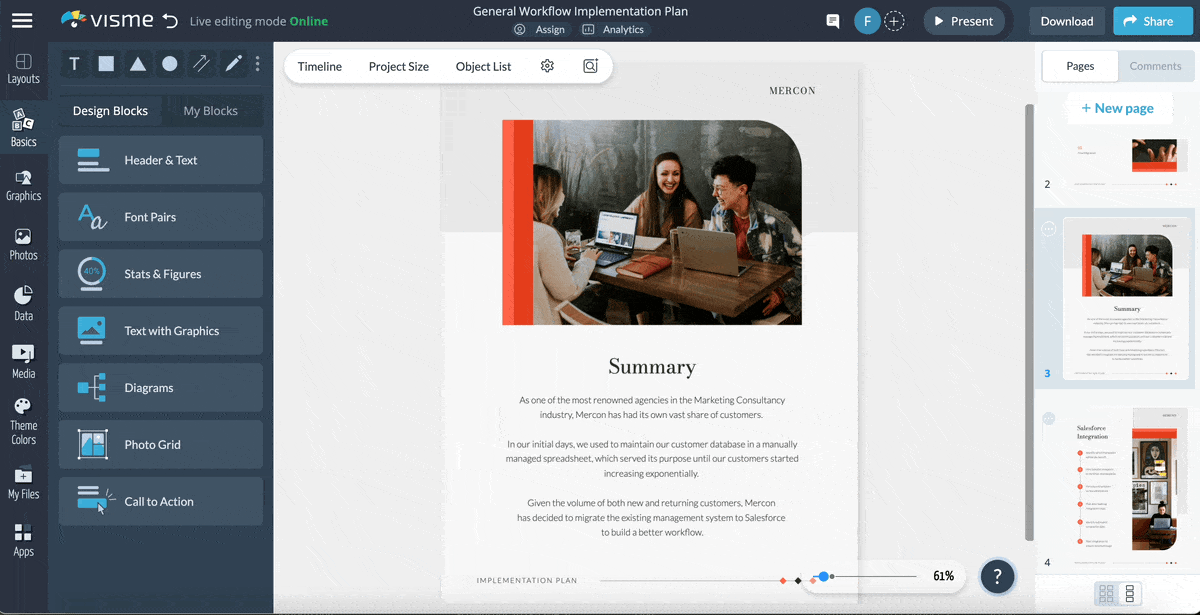Click the New page button
The height and width of the screenshot is (615, 1200).
point(1119,108)
